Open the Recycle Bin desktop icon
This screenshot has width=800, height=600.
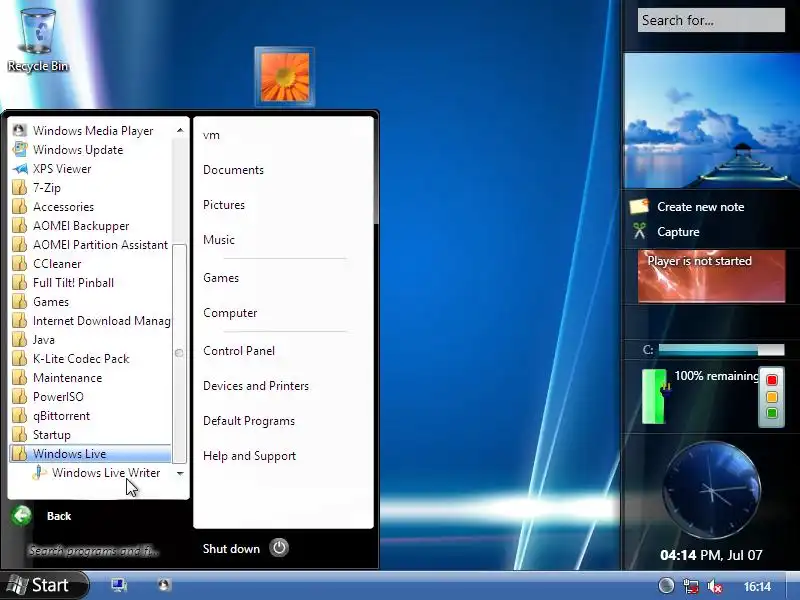[38, 39]
